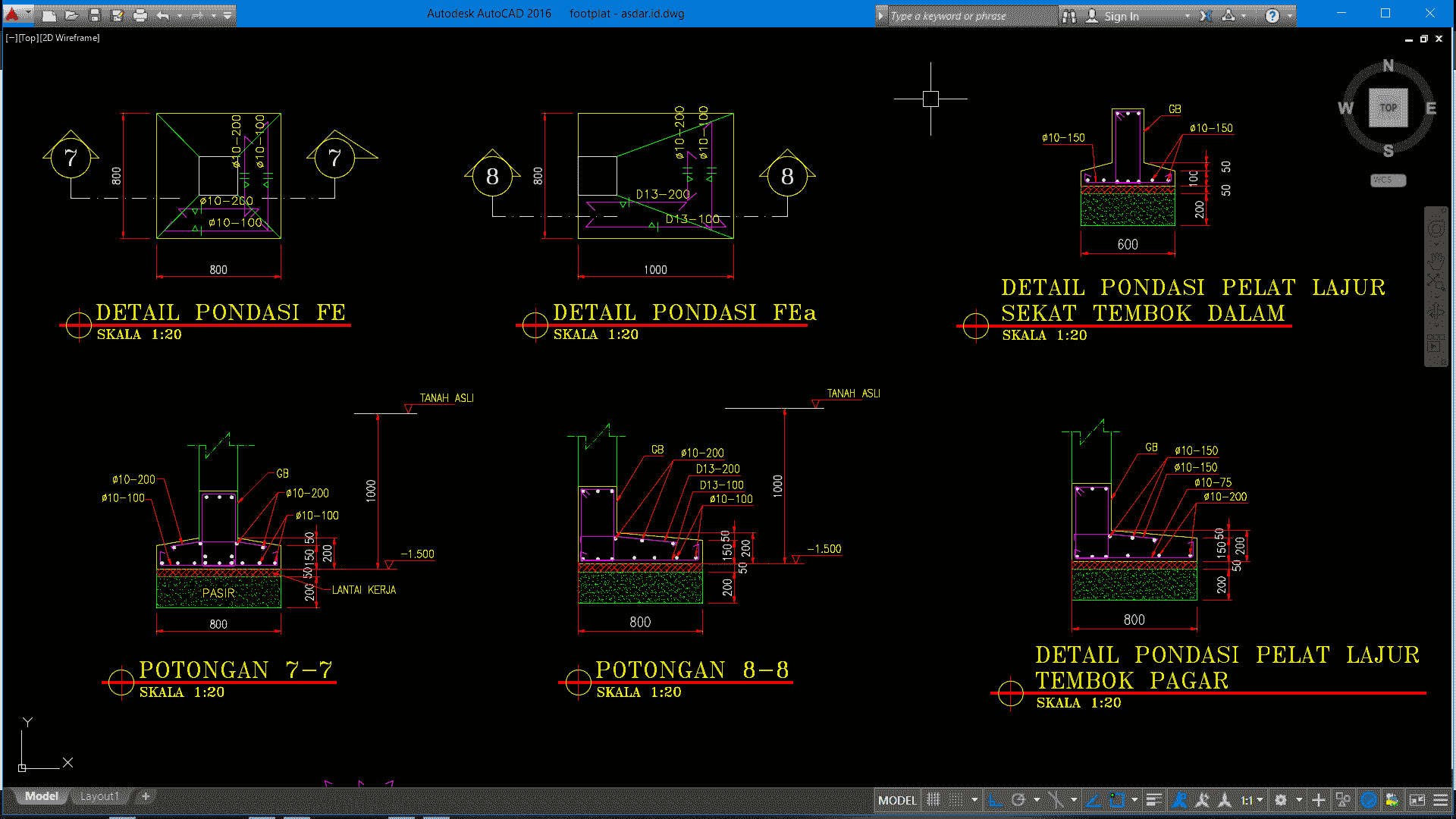Screen dimensions: 1456x819
Task: Click the New drawing icon
Action: [x=49, y=15]
